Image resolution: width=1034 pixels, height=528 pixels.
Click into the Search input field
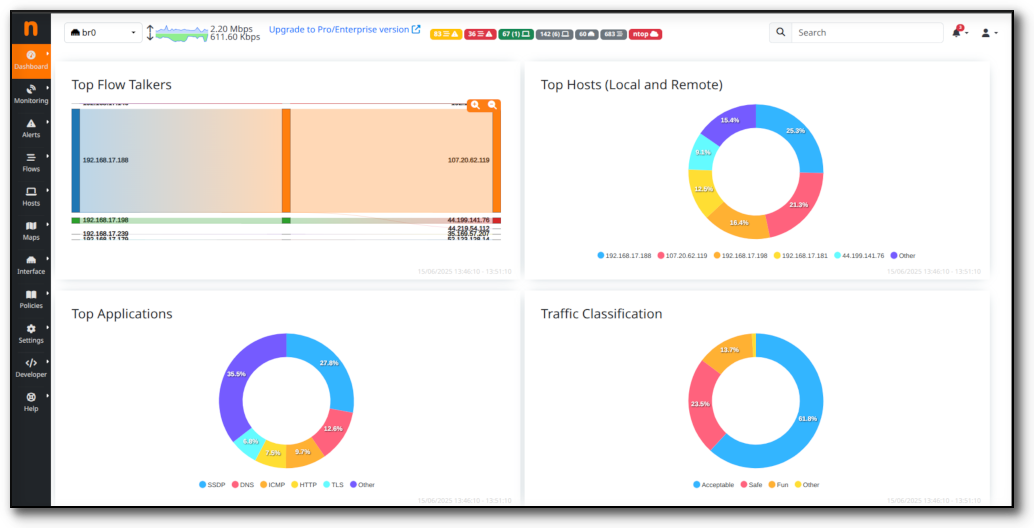866,33
